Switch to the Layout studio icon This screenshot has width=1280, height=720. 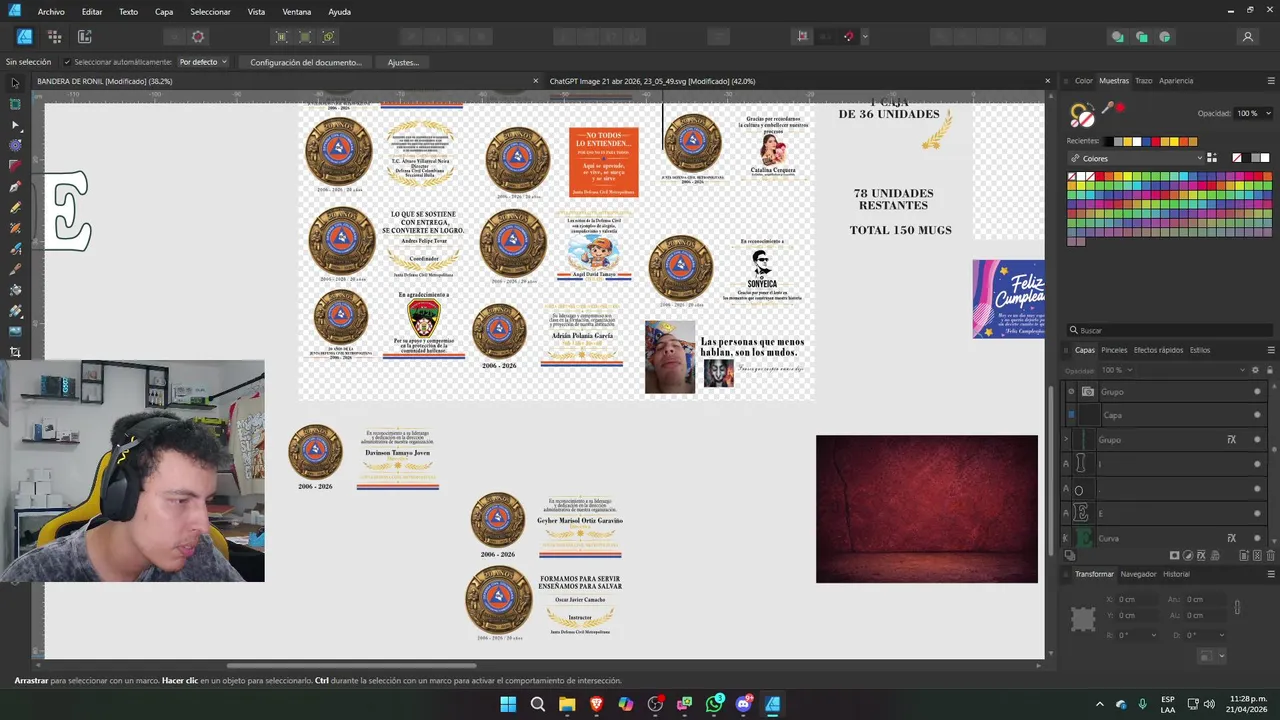click(x=85, y=37)
